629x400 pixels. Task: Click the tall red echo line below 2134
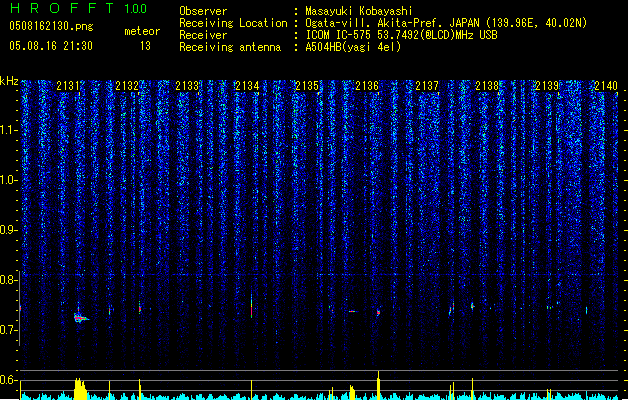pos(252,305)
